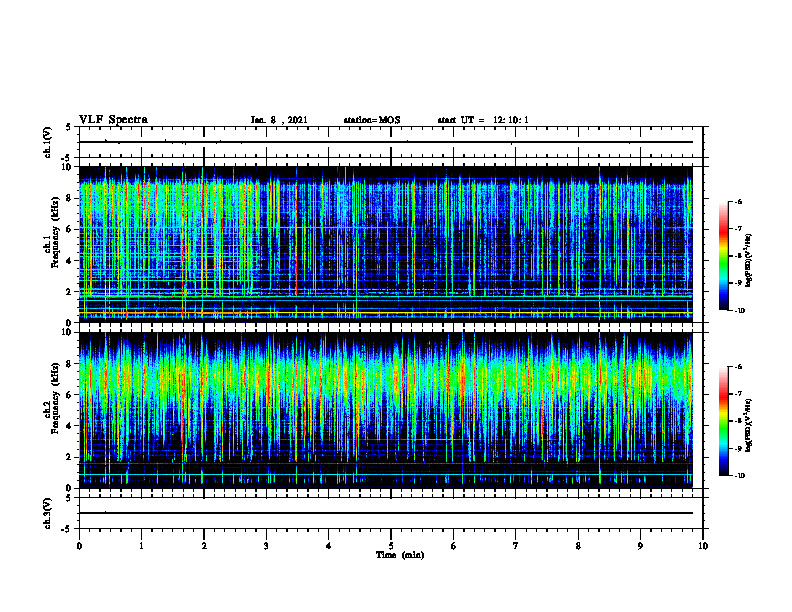Select the date text "Jan. 8, 2021"

[x=279, y=120]
